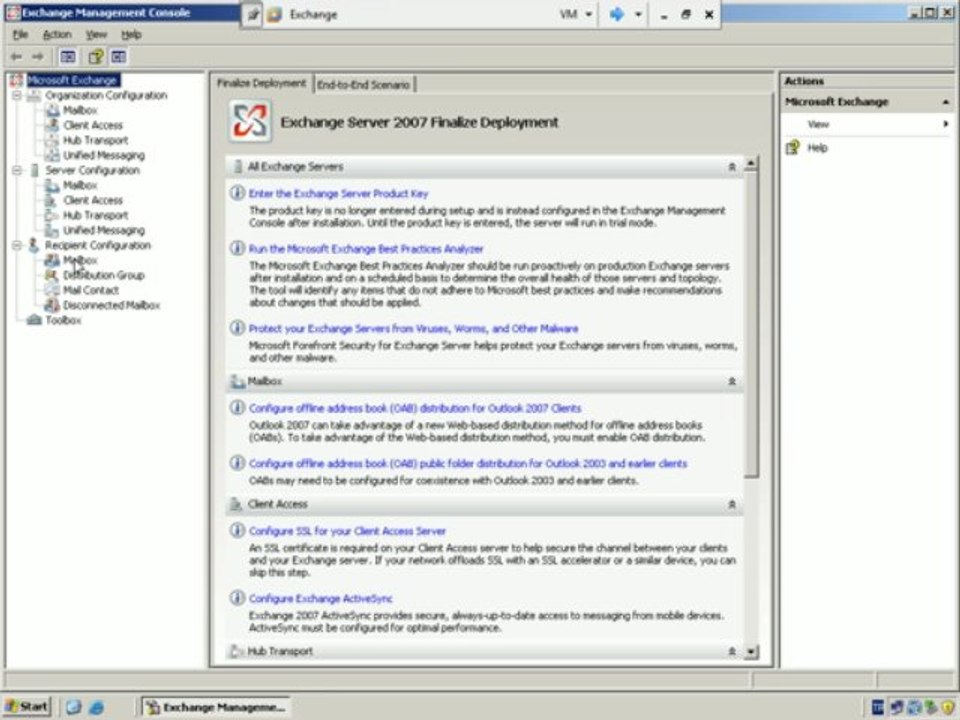Collapse the Microsoft Exchange actions group
This screenshot has height=720, width=960.
(x=945, y=102)
